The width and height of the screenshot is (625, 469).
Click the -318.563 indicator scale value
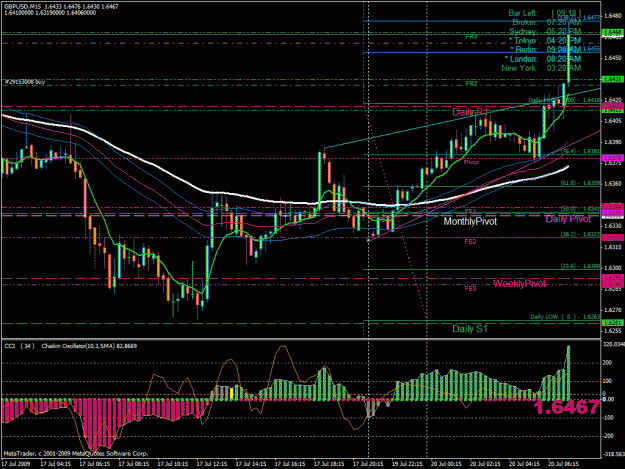[613, 454]
